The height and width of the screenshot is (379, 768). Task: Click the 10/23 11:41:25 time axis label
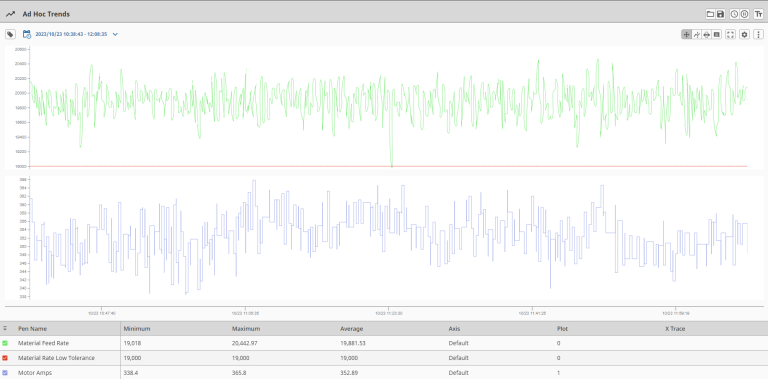(532, 313)
